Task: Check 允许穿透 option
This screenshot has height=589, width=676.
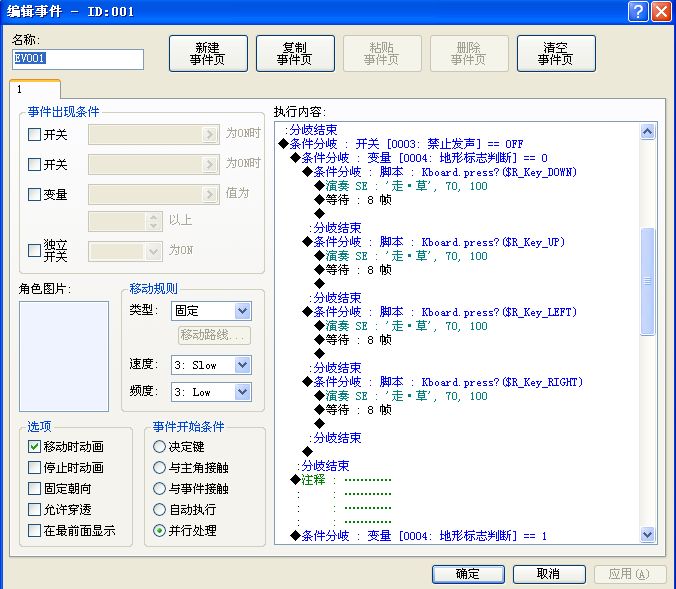Action: tap(34, 510)
